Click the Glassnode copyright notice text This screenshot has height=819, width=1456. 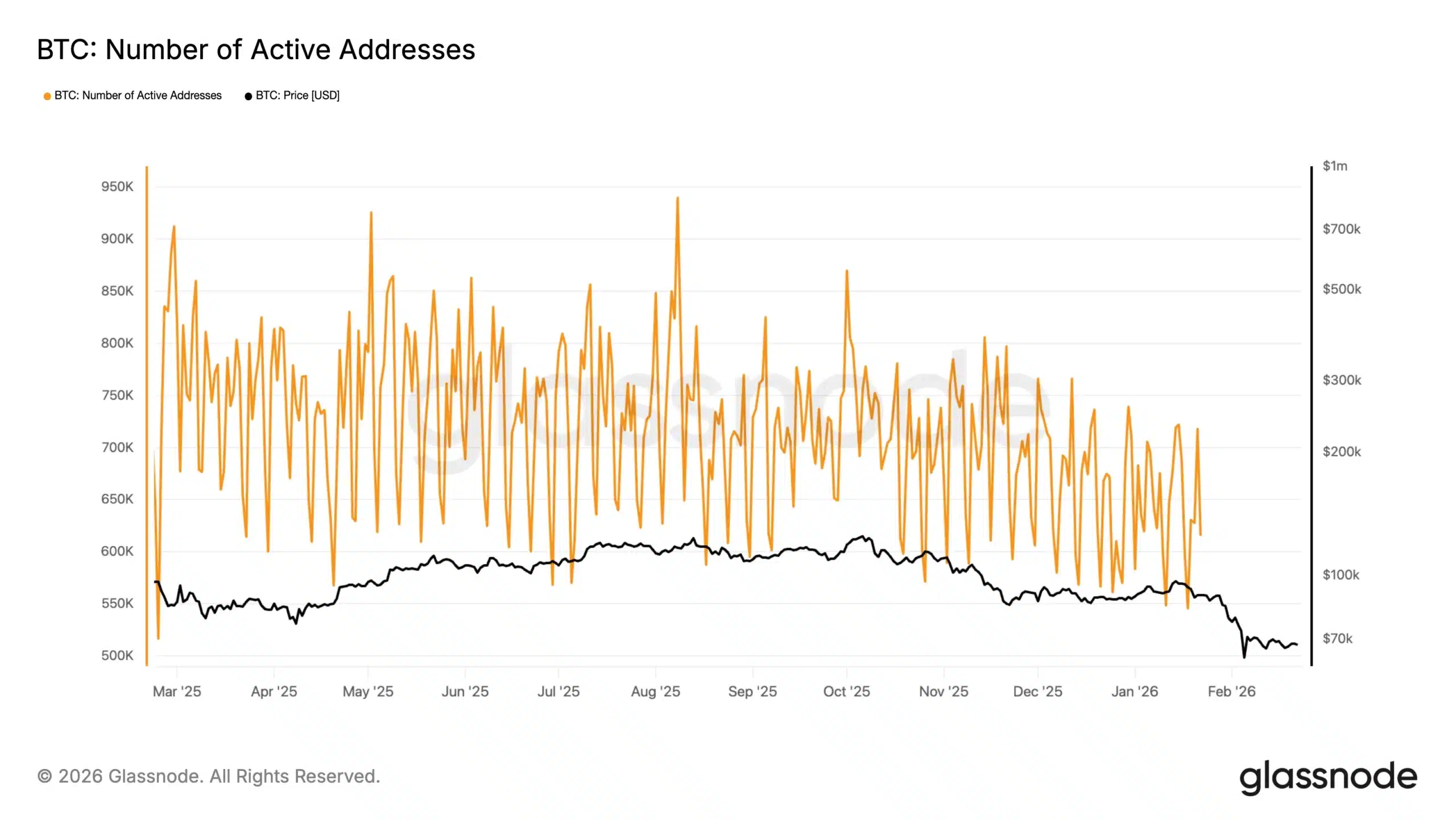click(x=209, y=776)
